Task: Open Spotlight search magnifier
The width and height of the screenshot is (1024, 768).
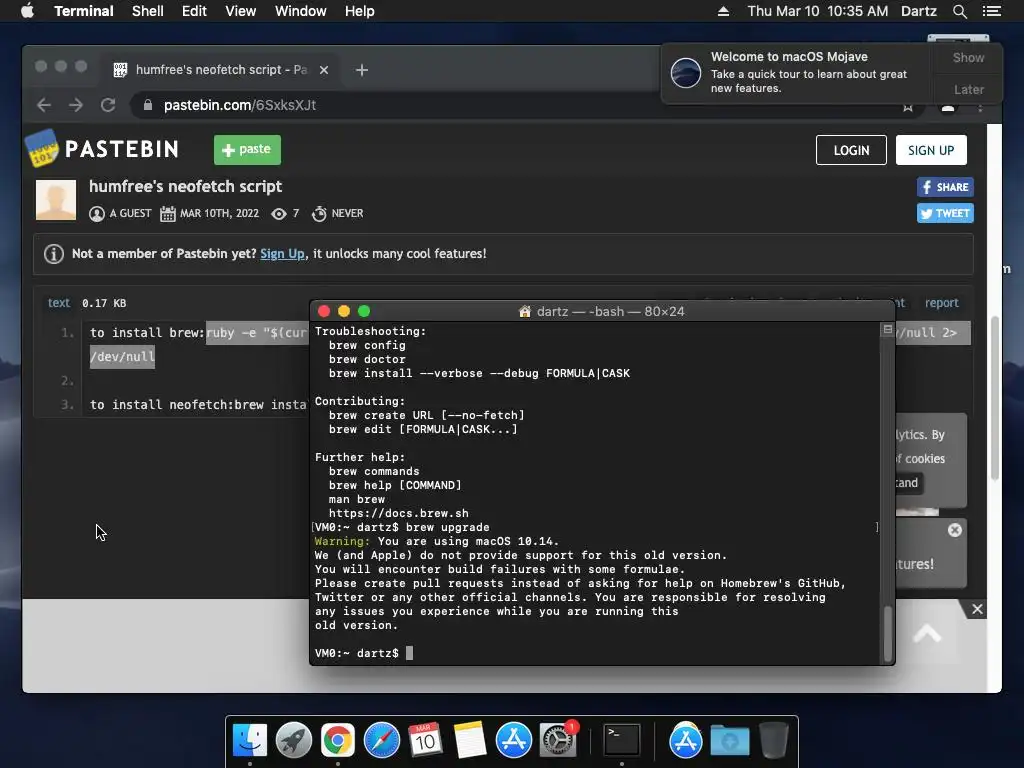Action: click(959, 11)
